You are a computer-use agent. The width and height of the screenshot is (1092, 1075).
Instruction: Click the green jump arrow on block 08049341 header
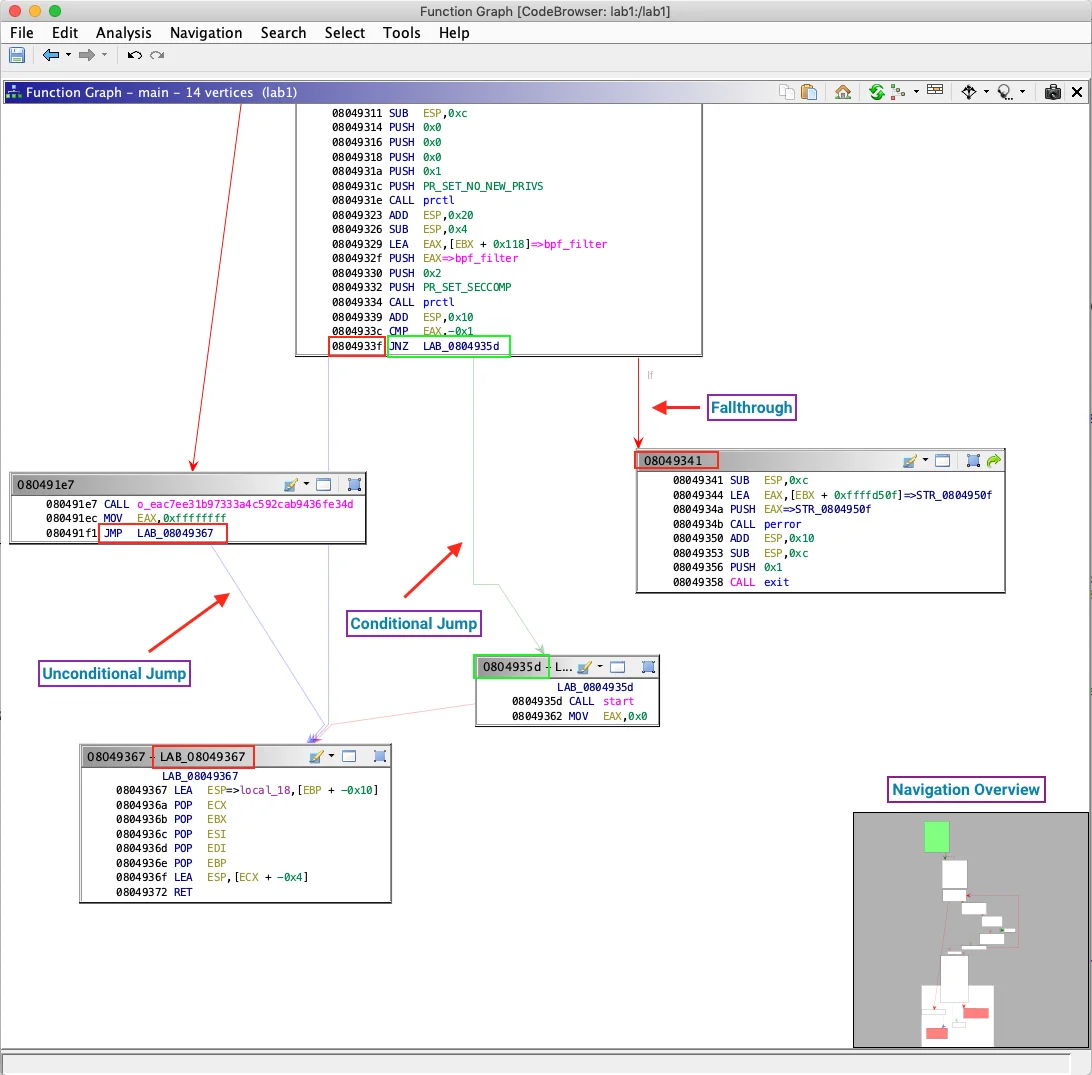click(991, 460)
